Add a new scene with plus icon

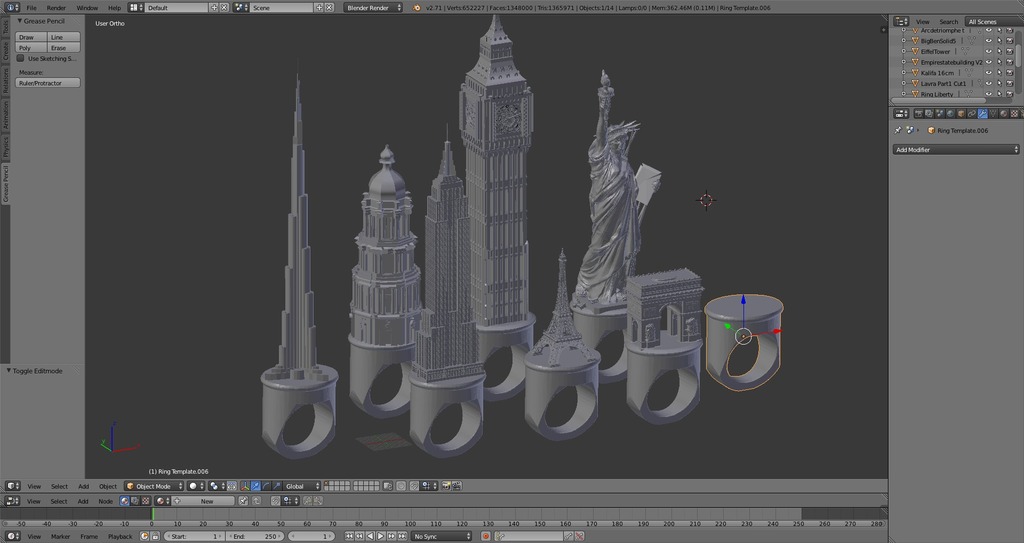click(x=319, y=8)
